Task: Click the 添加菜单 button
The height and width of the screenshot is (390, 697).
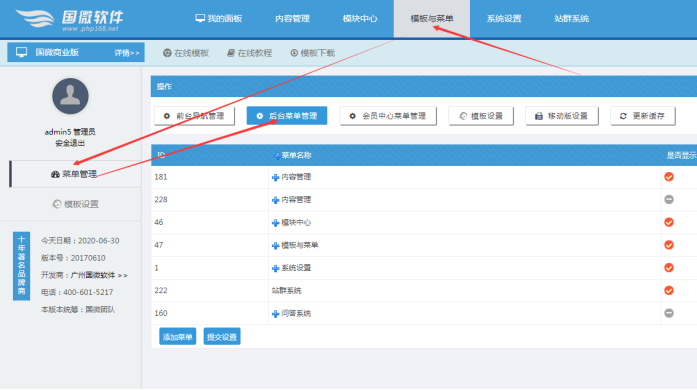Action: point(177,337)
